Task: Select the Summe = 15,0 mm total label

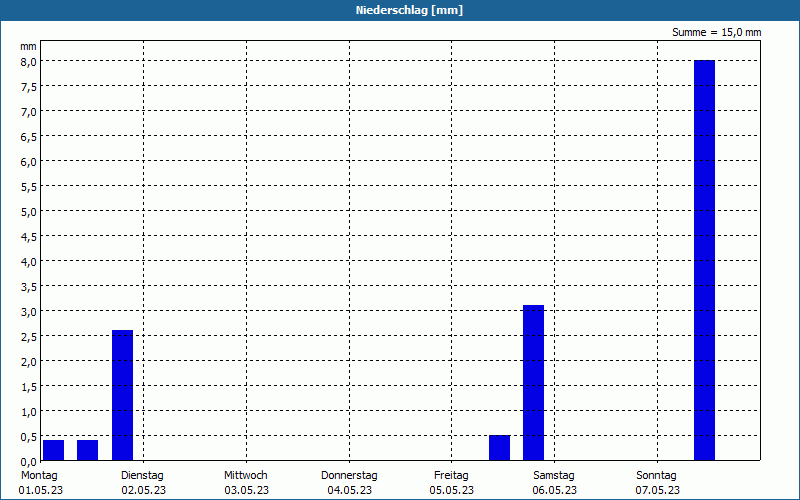Action: coord(716,32)
